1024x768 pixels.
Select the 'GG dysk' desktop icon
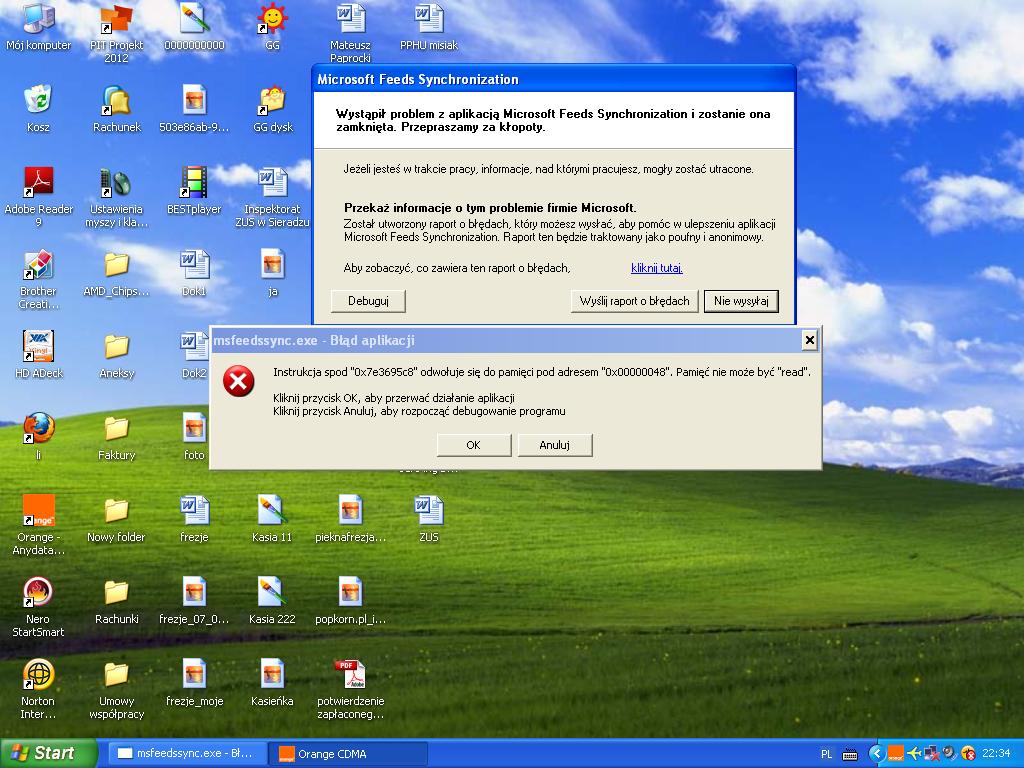point(272,109)
